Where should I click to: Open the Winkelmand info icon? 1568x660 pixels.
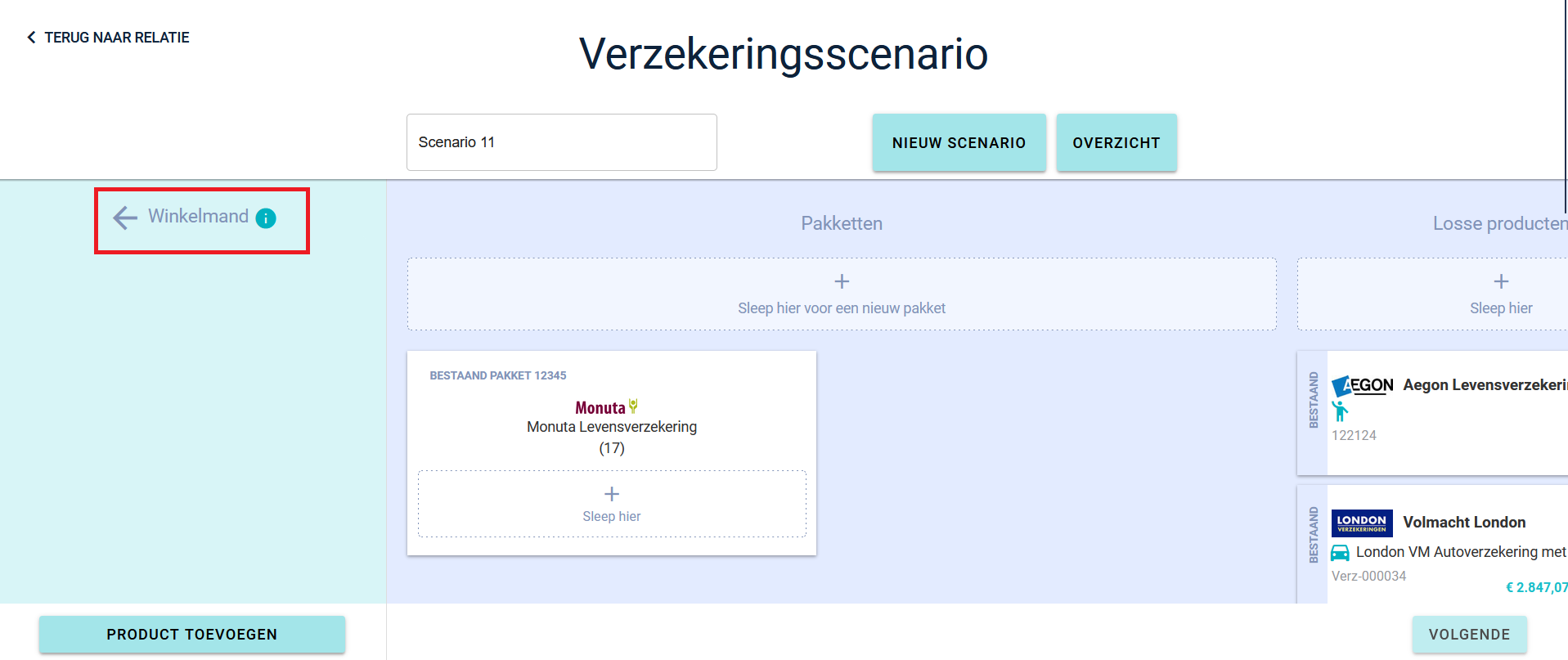(266, 218)
